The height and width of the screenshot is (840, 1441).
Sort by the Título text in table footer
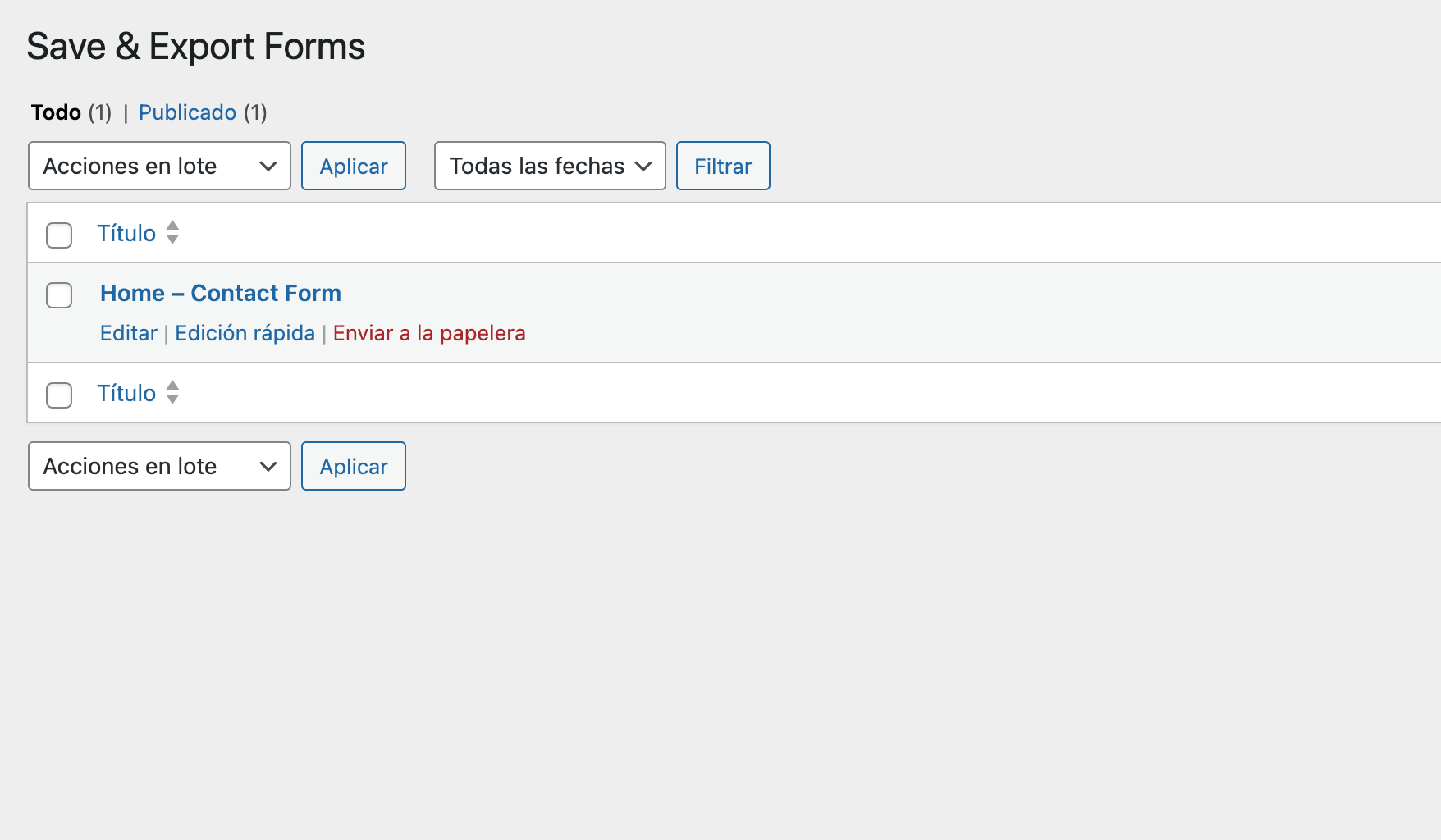(126, 393)
